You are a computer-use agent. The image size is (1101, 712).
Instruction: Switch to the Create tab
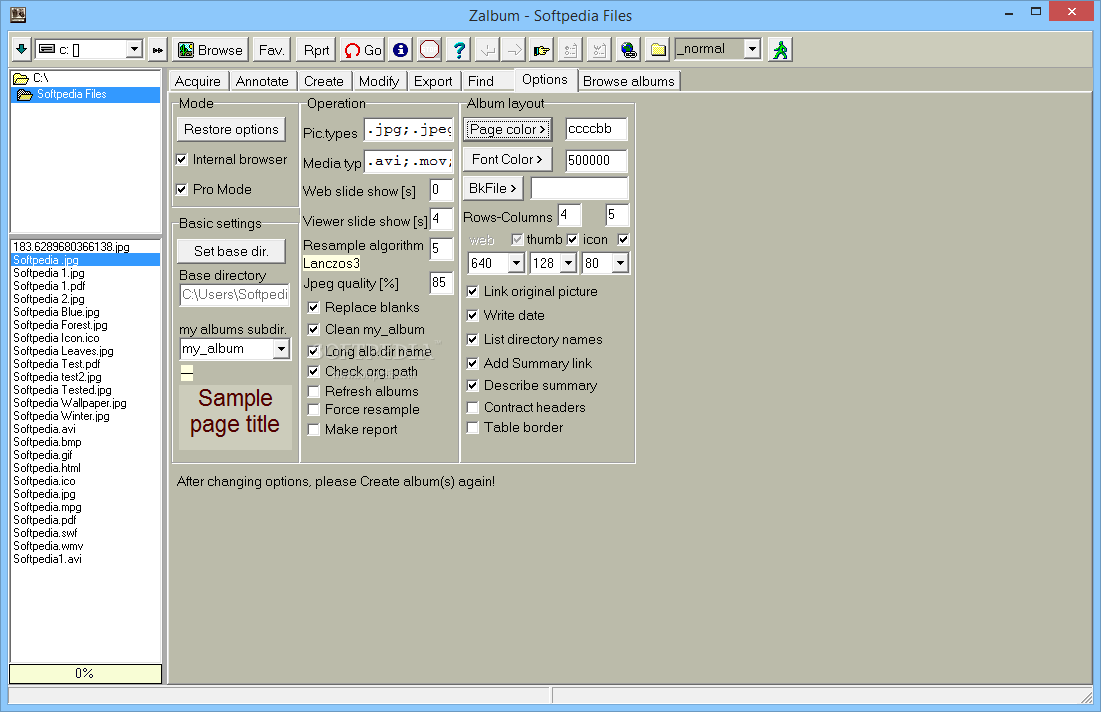click(x=324, y=81)
